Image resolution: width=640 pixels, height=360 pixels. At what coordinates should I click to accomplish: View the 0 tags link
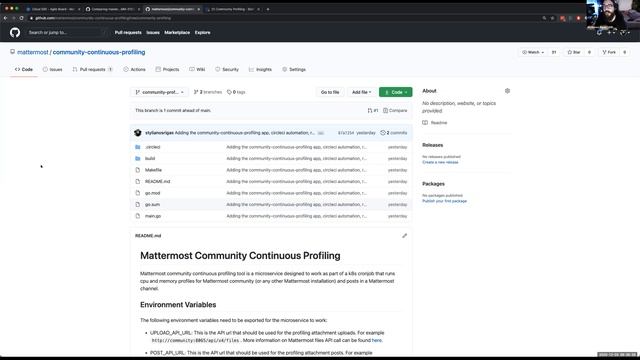(x=236, y=92)
